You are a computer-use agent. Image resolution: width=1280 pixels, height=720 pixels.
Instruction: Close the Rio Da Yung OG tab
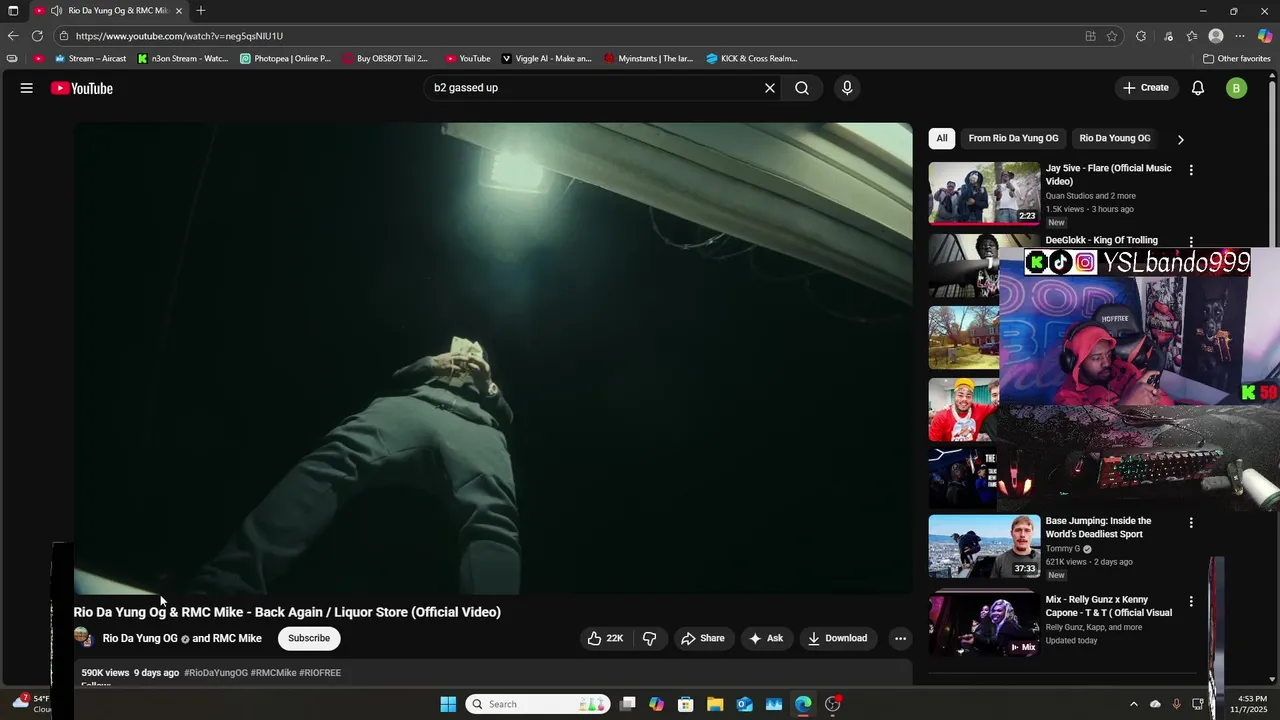coord(179,11)
